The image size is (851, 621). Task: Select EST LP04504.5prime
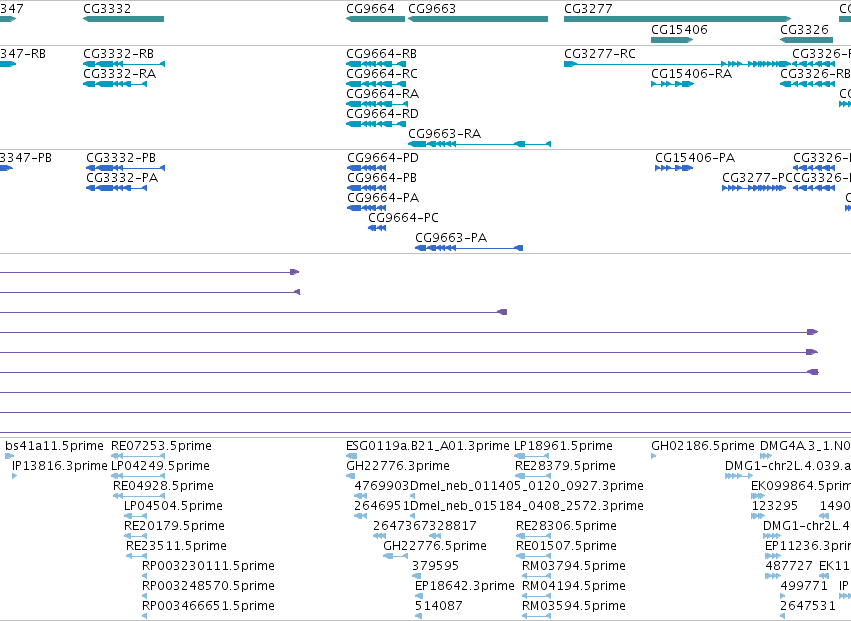click(136, 516)
